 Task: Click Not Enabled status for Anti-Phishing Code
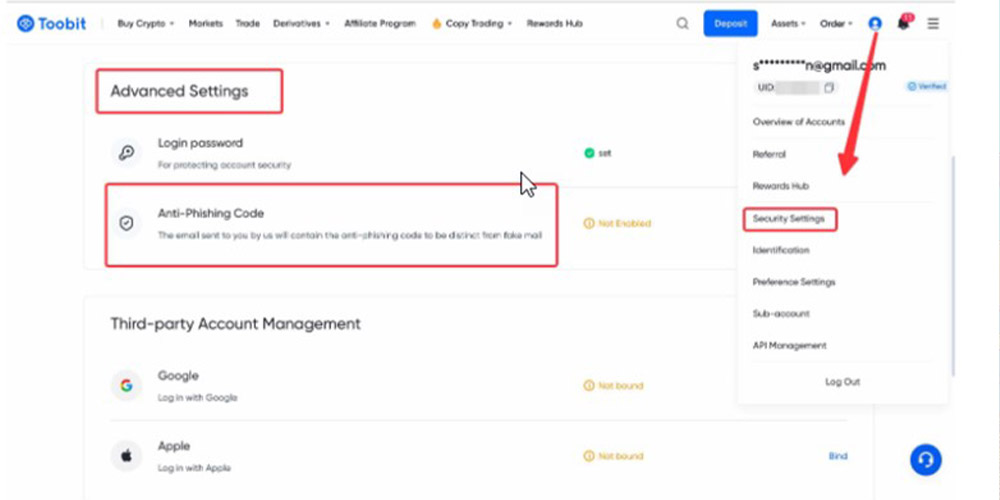[617, 223]
